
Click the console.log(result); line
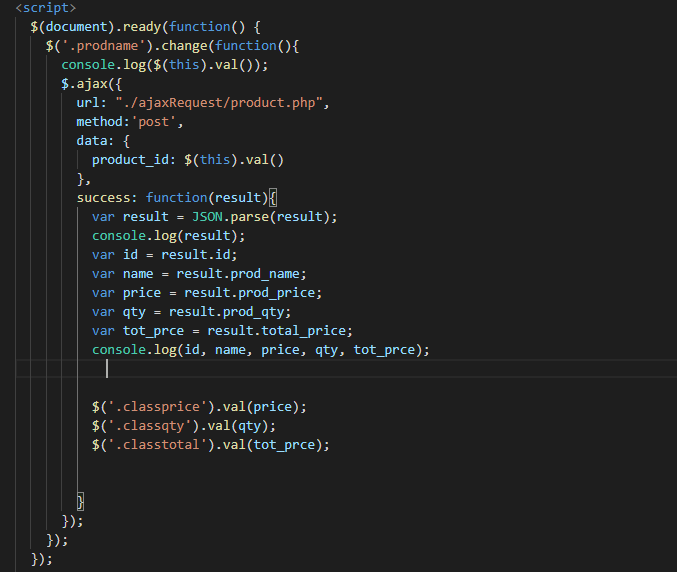pos(168,236)
